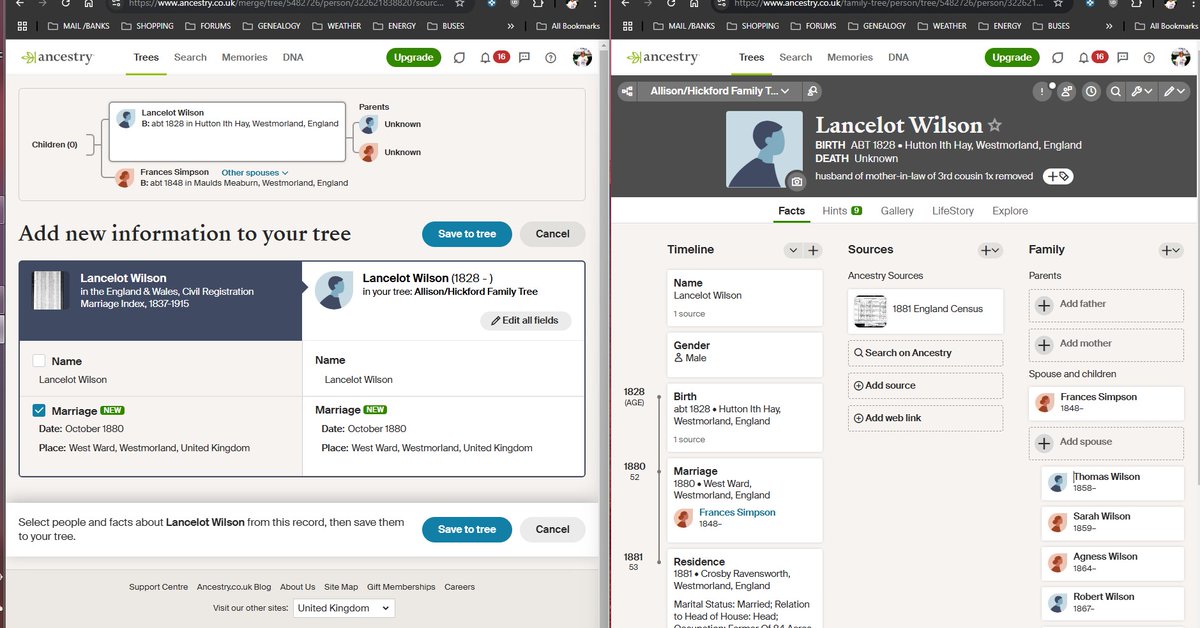
Task: Open the Allison/Hickford Family Tree dropdown
Action: (720, 91)
